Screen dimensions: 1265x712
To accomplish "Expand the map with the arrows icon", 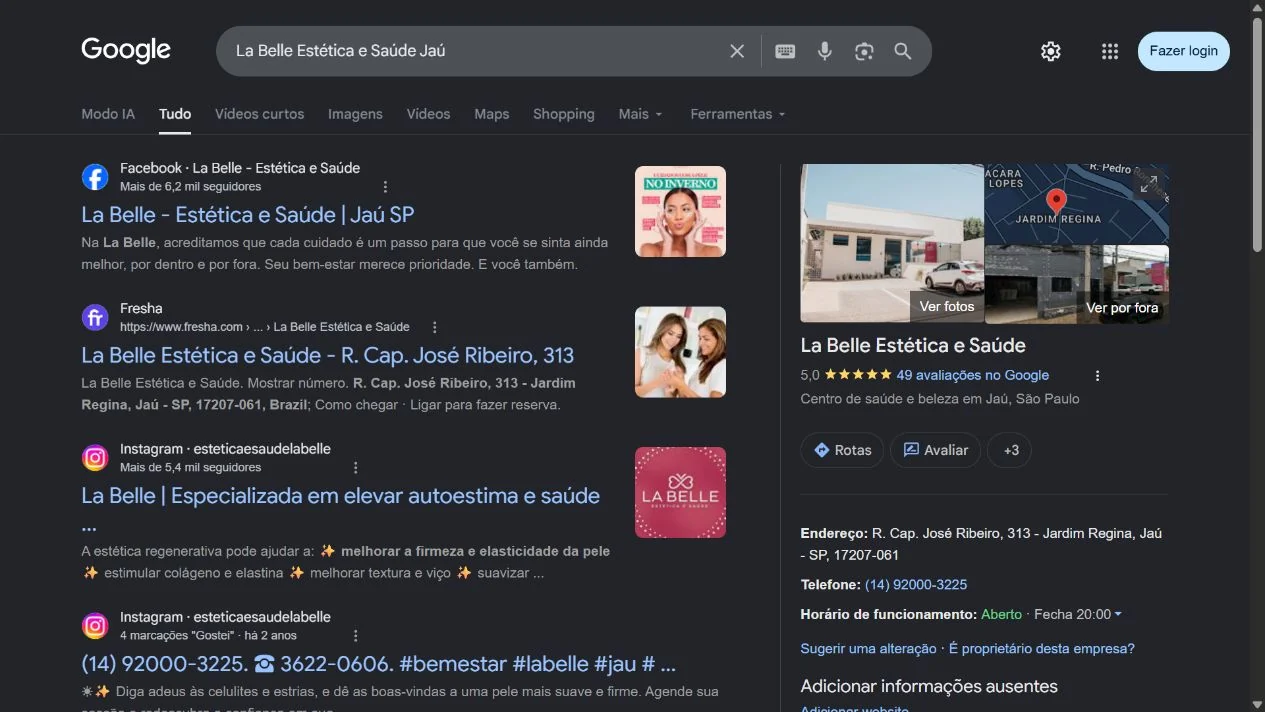I will [1149, 184].
